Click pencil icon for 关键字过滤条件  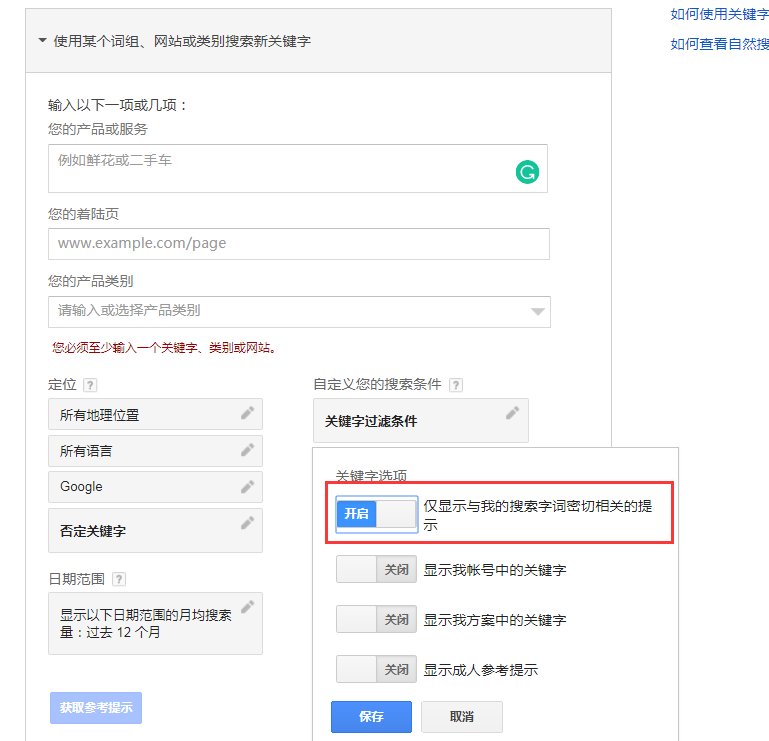[513, 413]
